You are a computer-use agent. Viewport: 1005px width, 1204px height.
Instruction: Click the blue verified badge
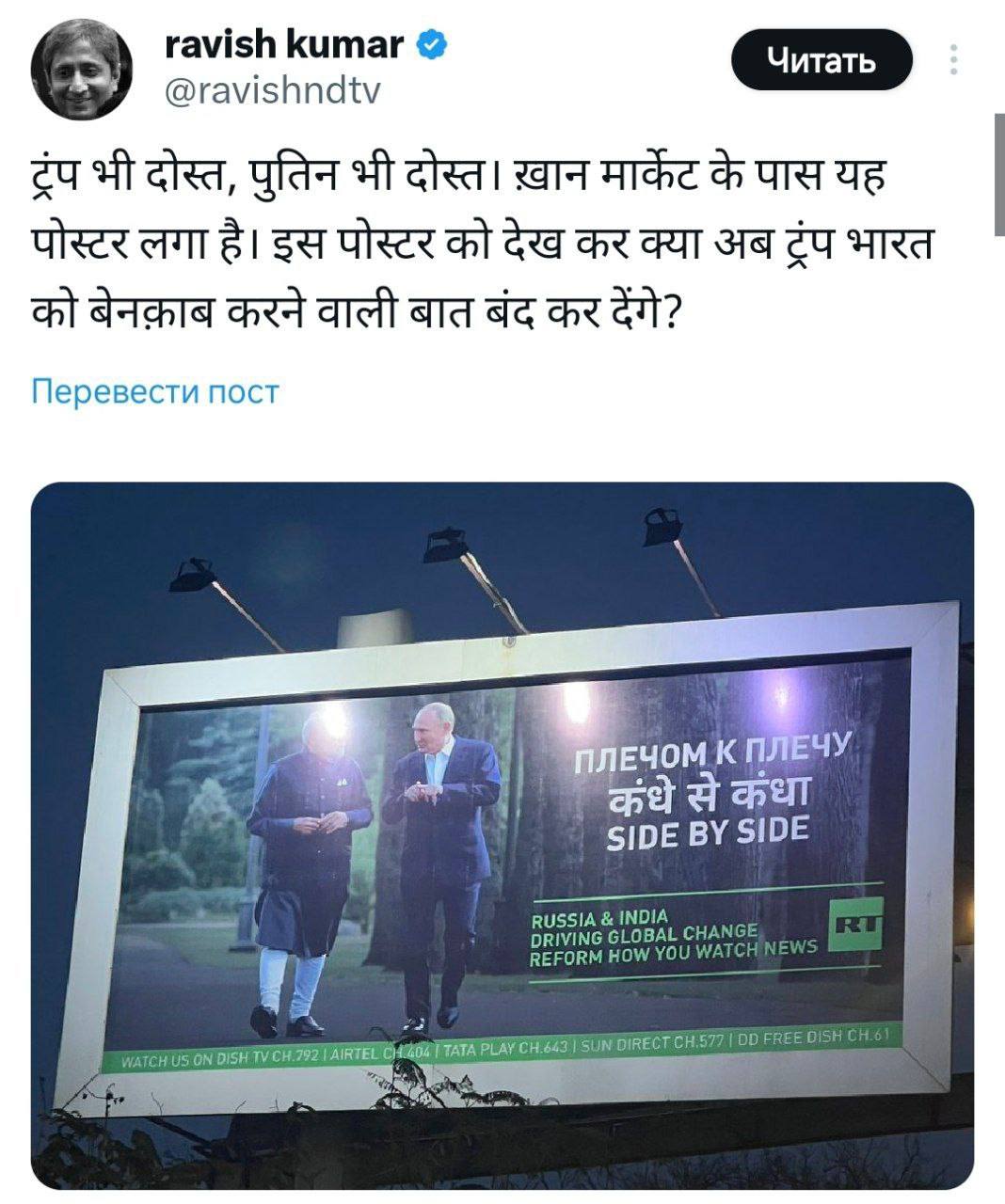tap(431, 44)
